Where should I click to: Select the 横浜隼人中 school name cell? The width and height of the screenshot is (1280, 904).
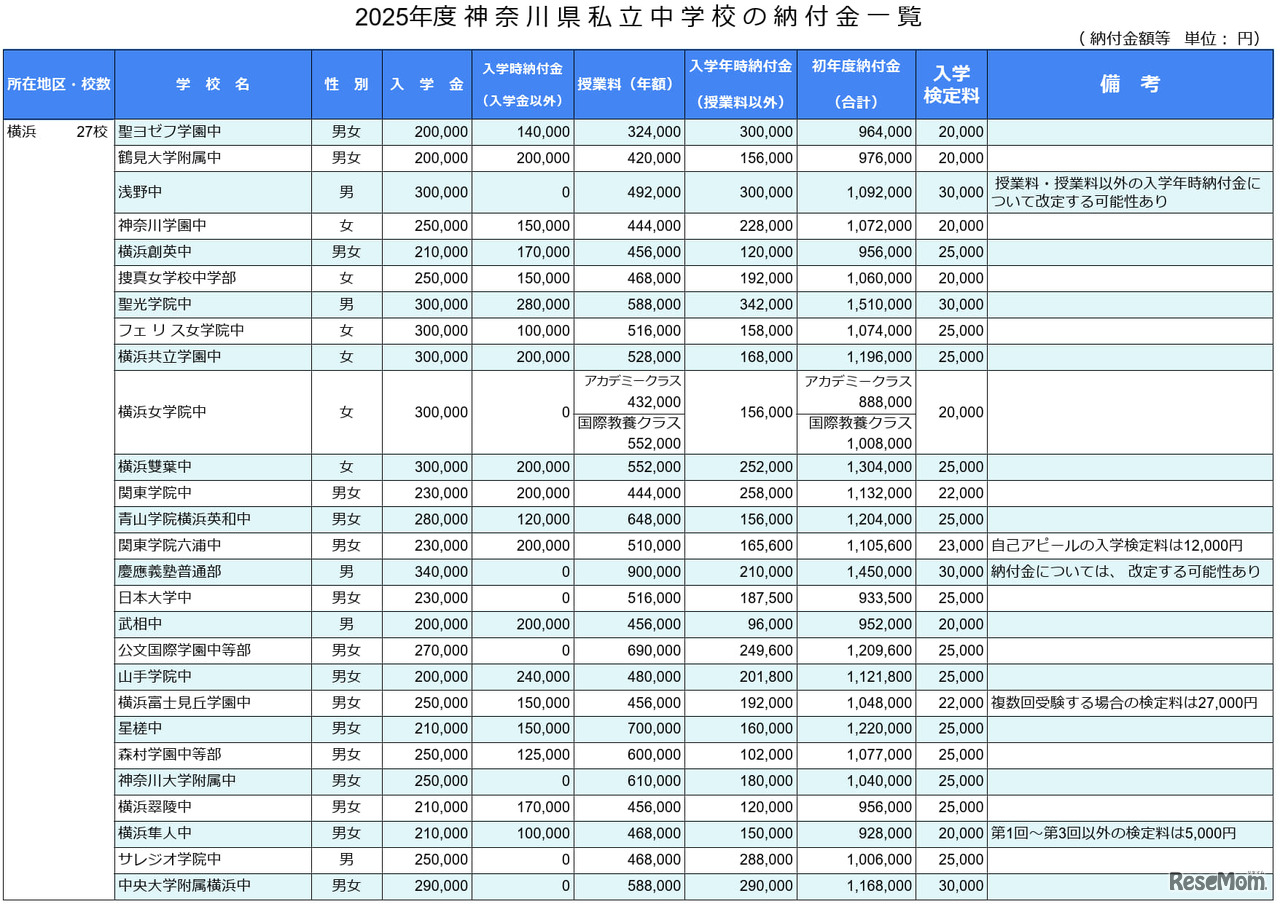pos(213,833)
